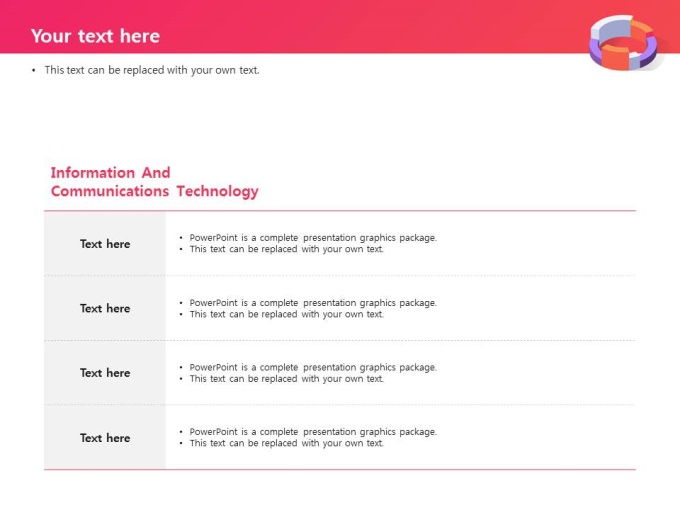The width and height of the screenshot is (680, 510).
Task: Click second row 'This text can be replaced' line
Action: [x=287, y=314]
